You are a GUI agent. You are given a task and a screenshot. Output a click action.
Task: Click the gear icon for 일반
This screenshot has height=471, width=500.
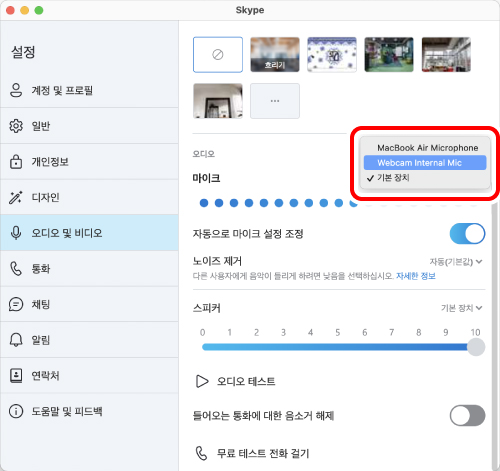point(16,126)
